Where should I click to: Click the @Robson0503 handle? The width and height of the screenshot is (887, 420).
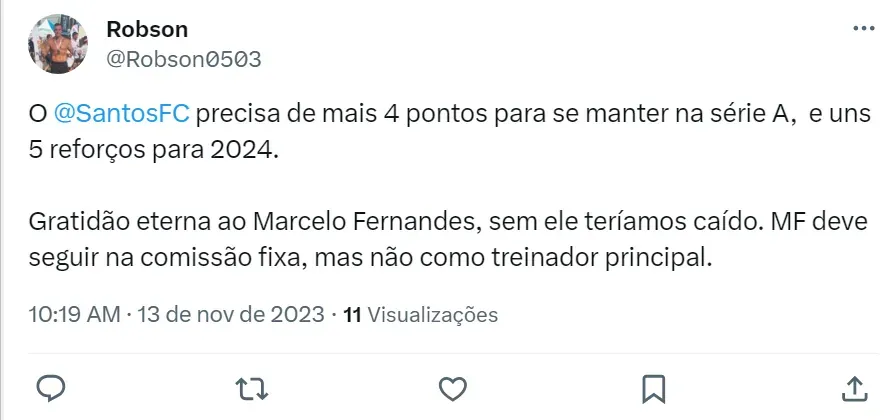coord(184,59)
